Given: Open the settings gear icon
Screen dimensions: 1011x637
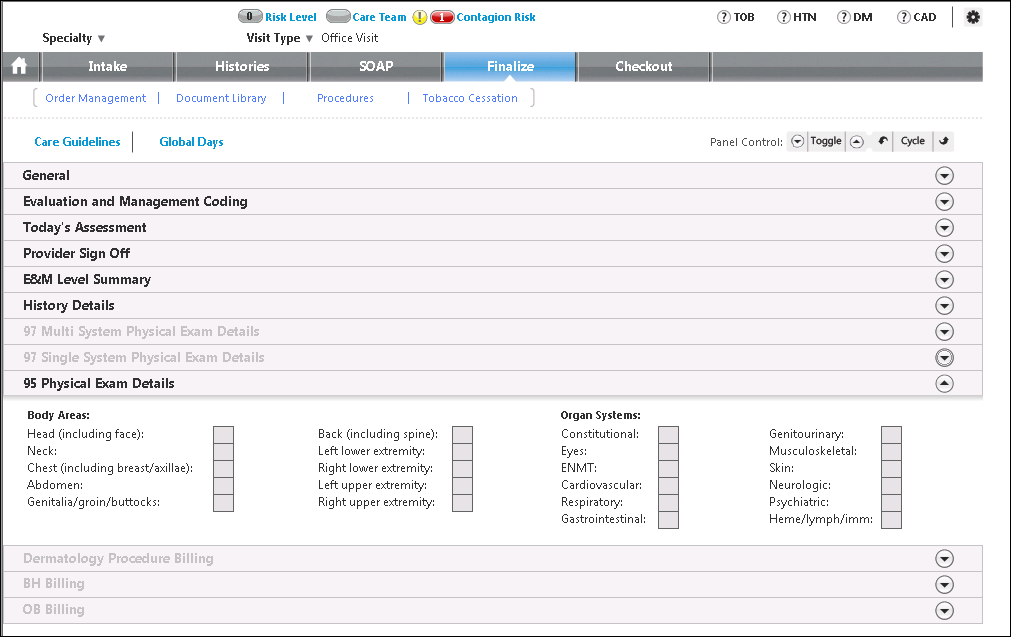Looking at the screenshot, I should tap(973, 17).
